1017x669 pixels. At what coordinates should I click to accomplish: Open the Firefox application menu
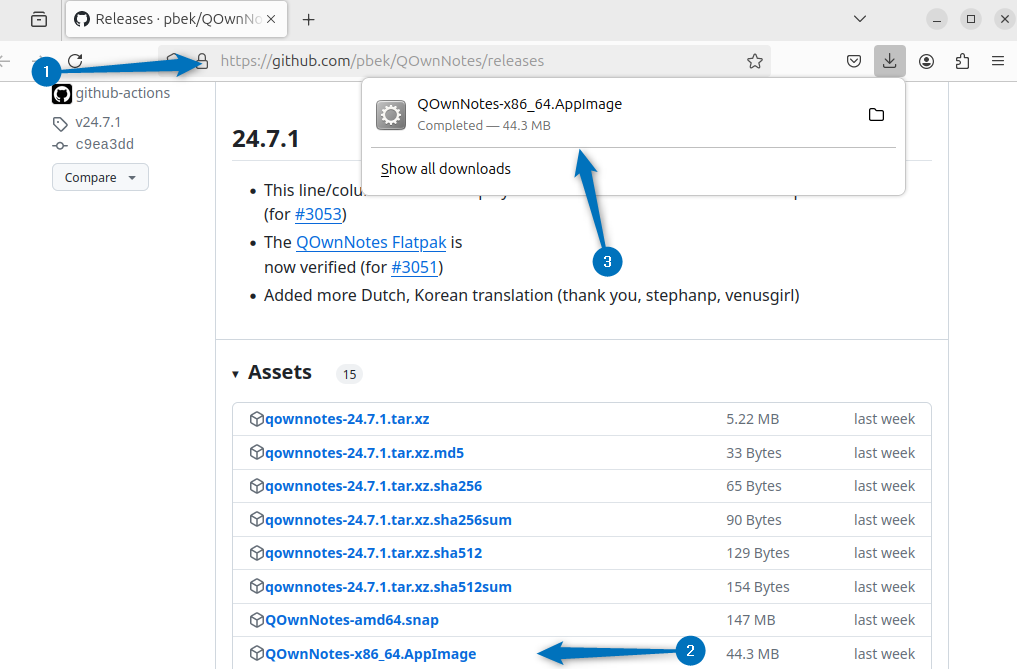point(998,60)
